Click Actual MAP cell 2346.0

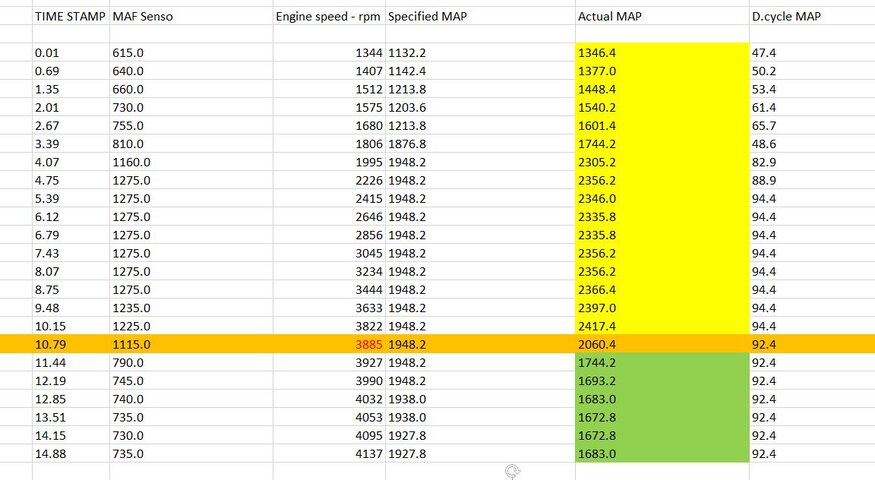tap(662, 199)
